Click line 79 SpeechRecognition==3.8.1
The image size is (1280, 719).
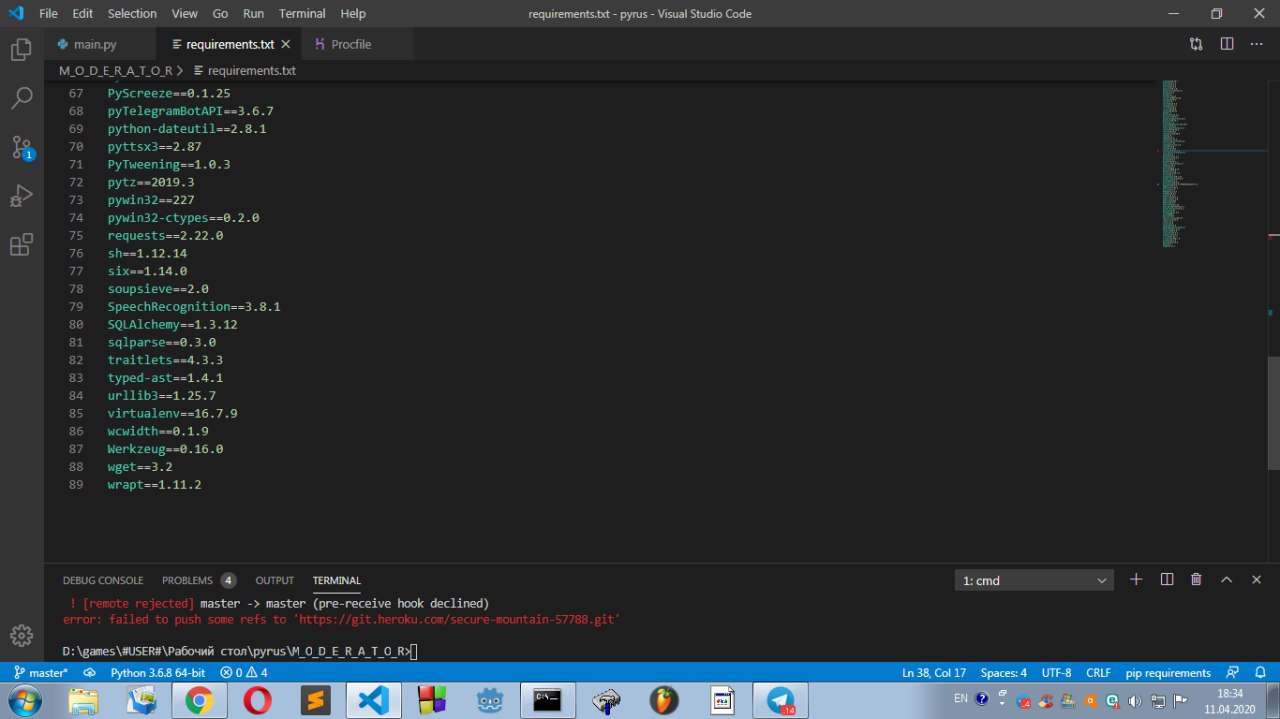[x=194, y=306]
